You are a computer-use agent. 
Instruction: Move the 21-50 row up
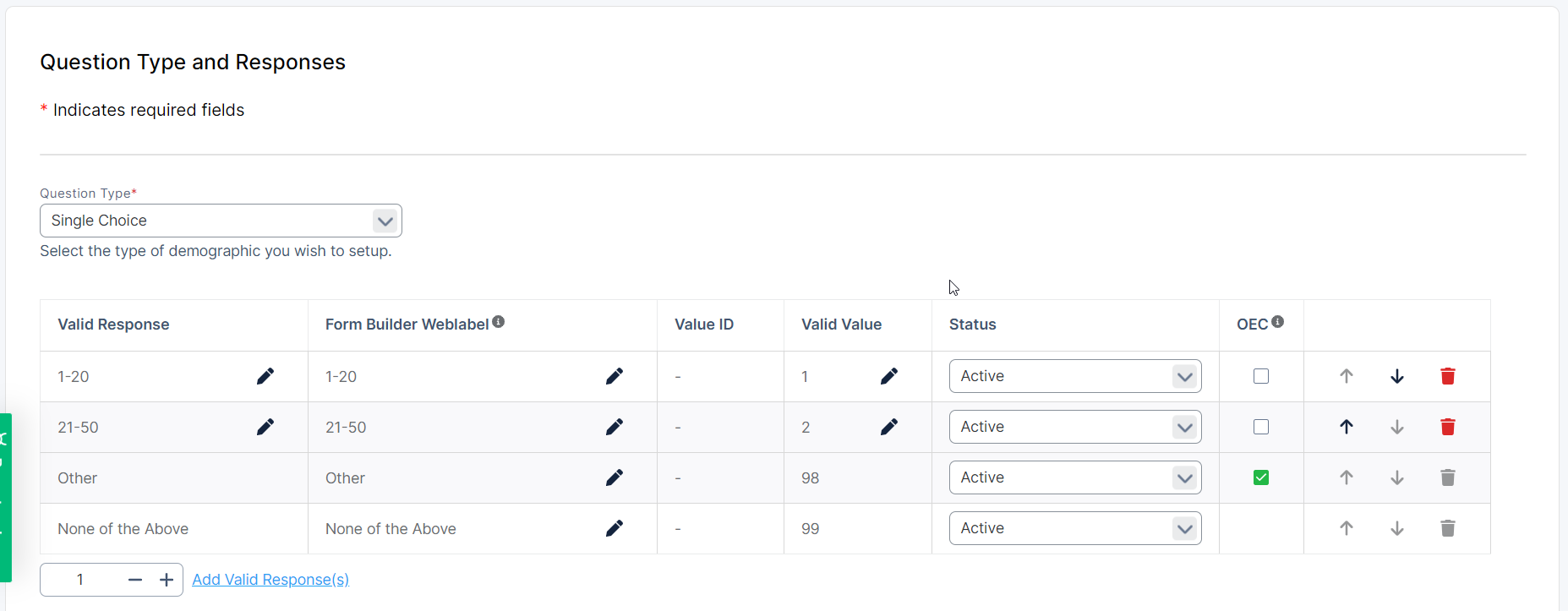pos(1346,427)
